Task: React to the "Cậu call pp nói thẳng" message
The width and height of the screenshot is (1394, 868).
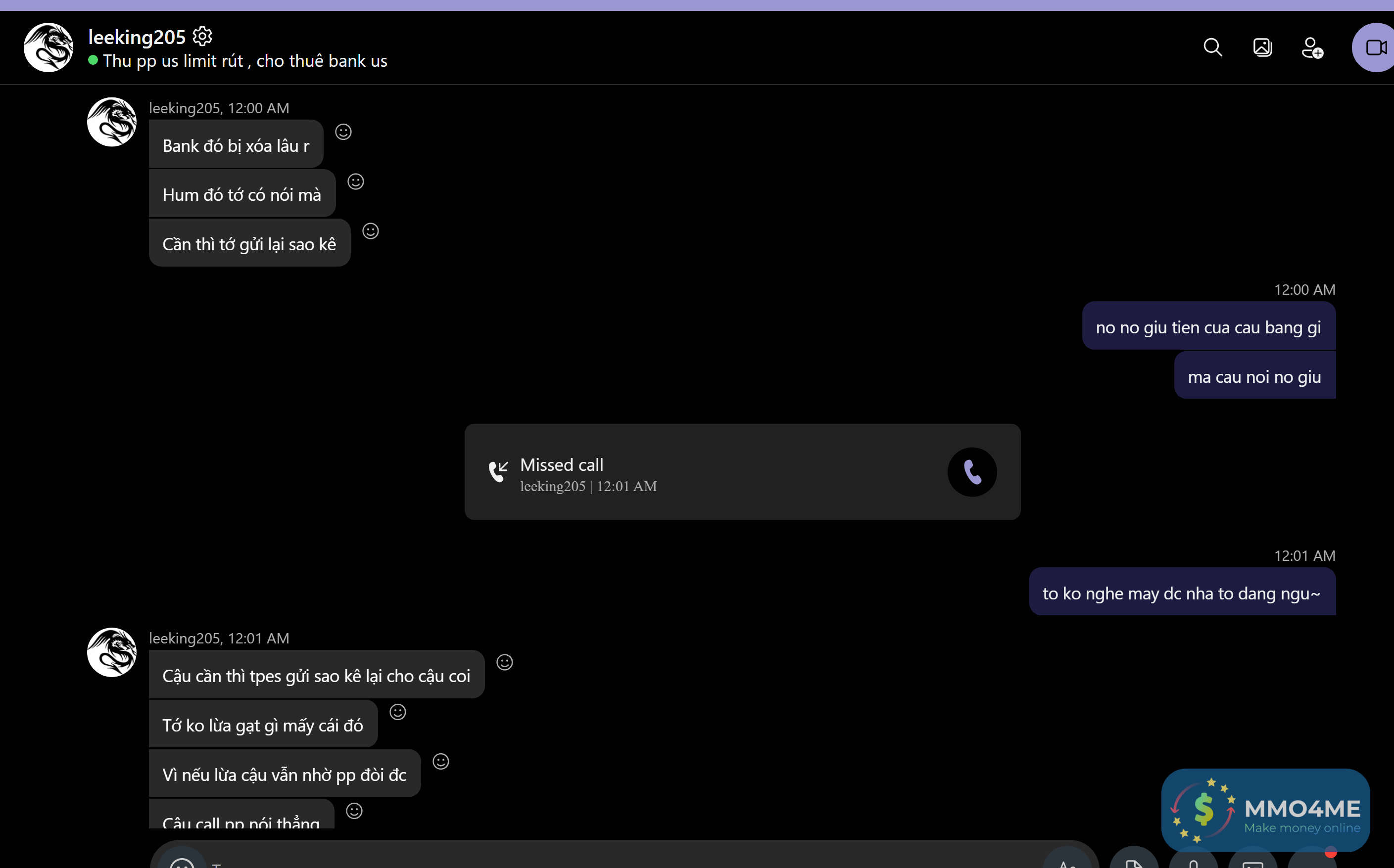Action: coord(354,811)
